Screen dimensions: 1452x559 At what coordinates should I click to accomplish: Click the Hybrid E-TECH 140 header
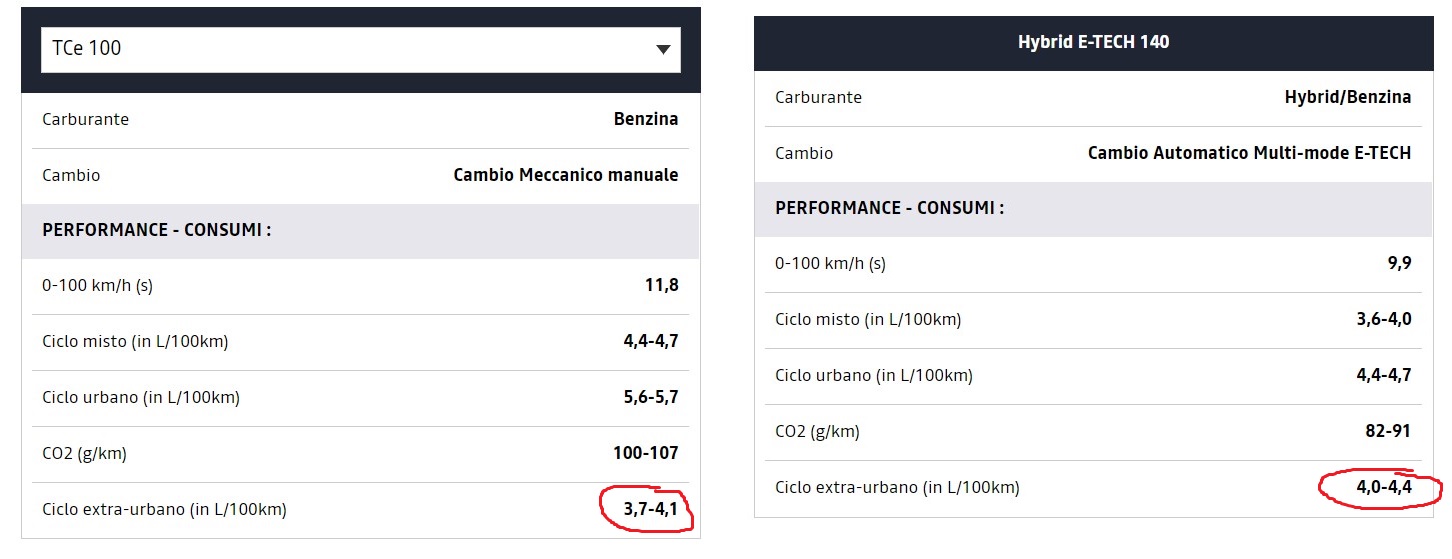point(1093,42)
